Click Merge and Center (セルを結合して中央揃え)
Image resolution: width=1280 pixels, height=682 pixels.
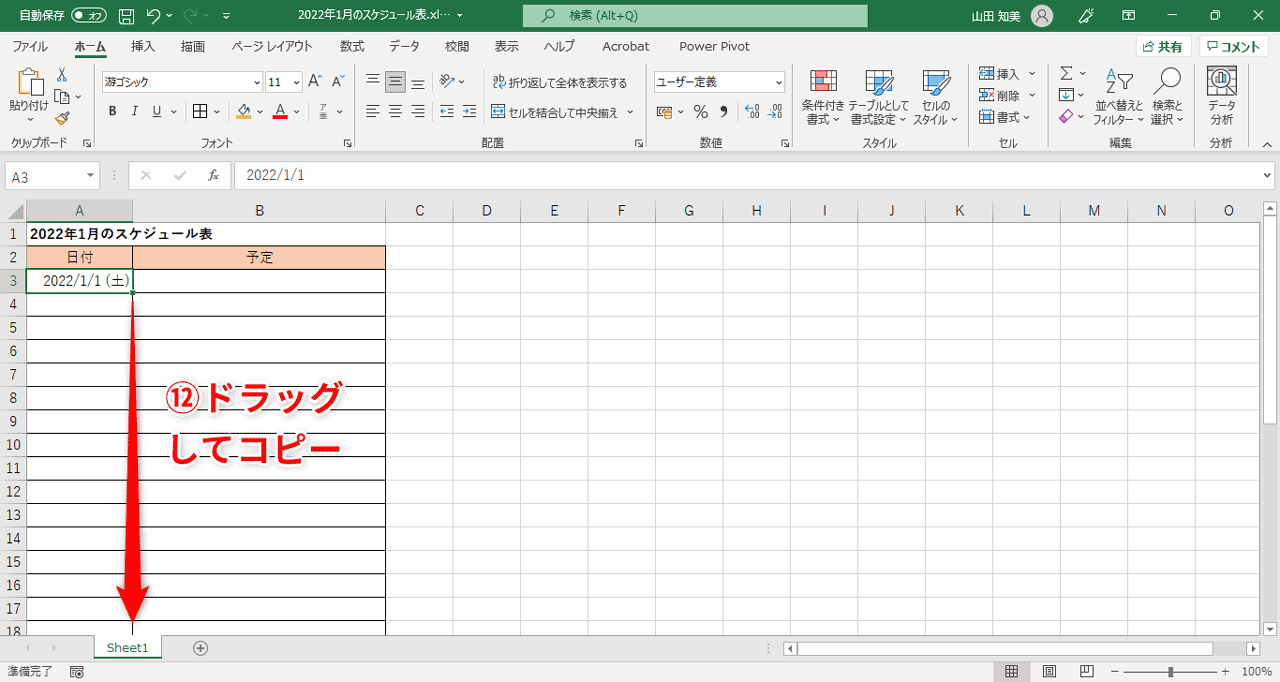pos(554,112)
